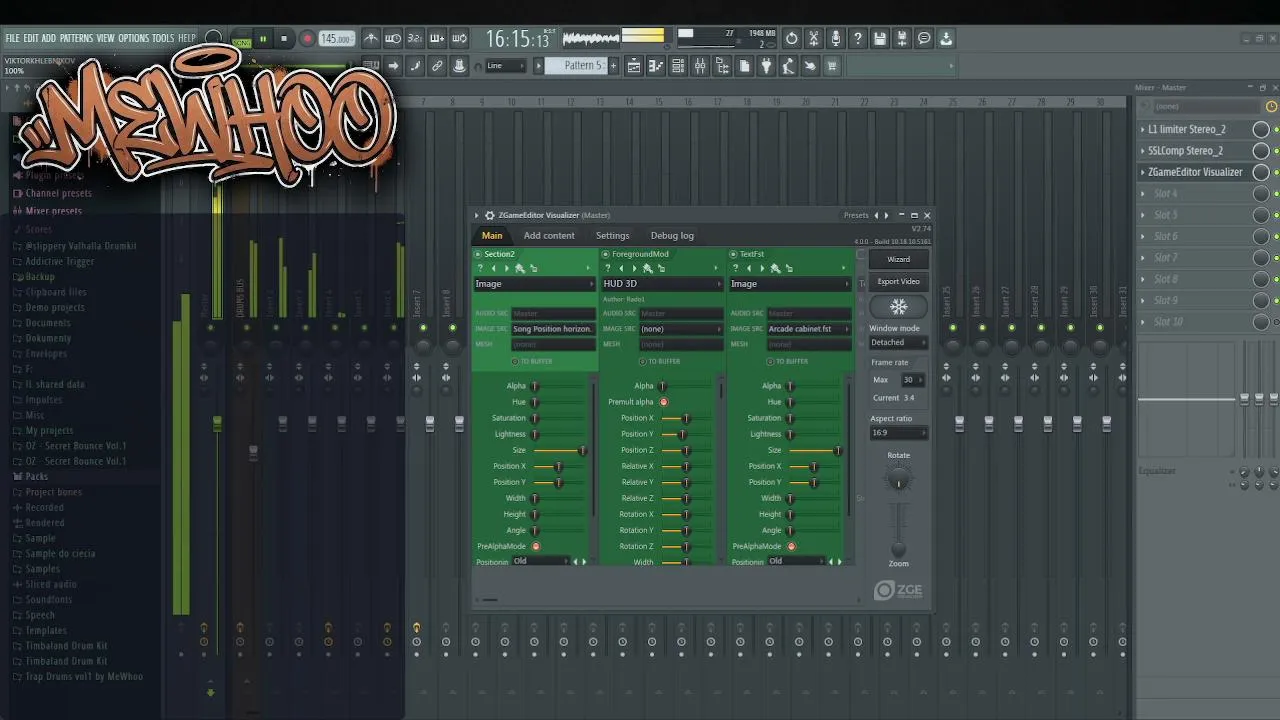Viewport: 1280px width, 720px height.
Task: Enable To Buffer in the ForegroundMod layer
Action: pyautogui.click(x=643, y=361)
